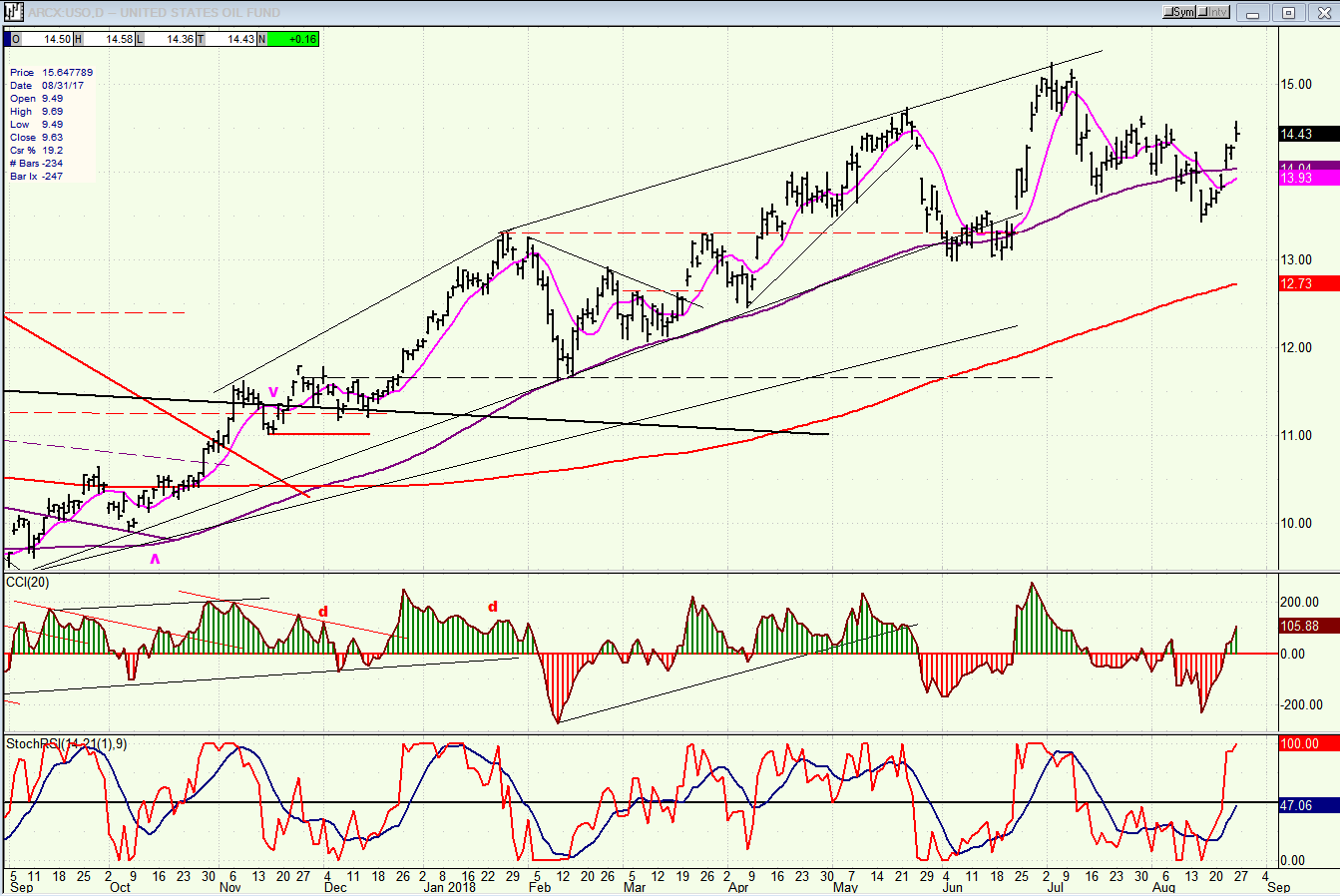Select the Open price field showing 14.50
This screenshot has height=896, width=1340.
(42, 39)
